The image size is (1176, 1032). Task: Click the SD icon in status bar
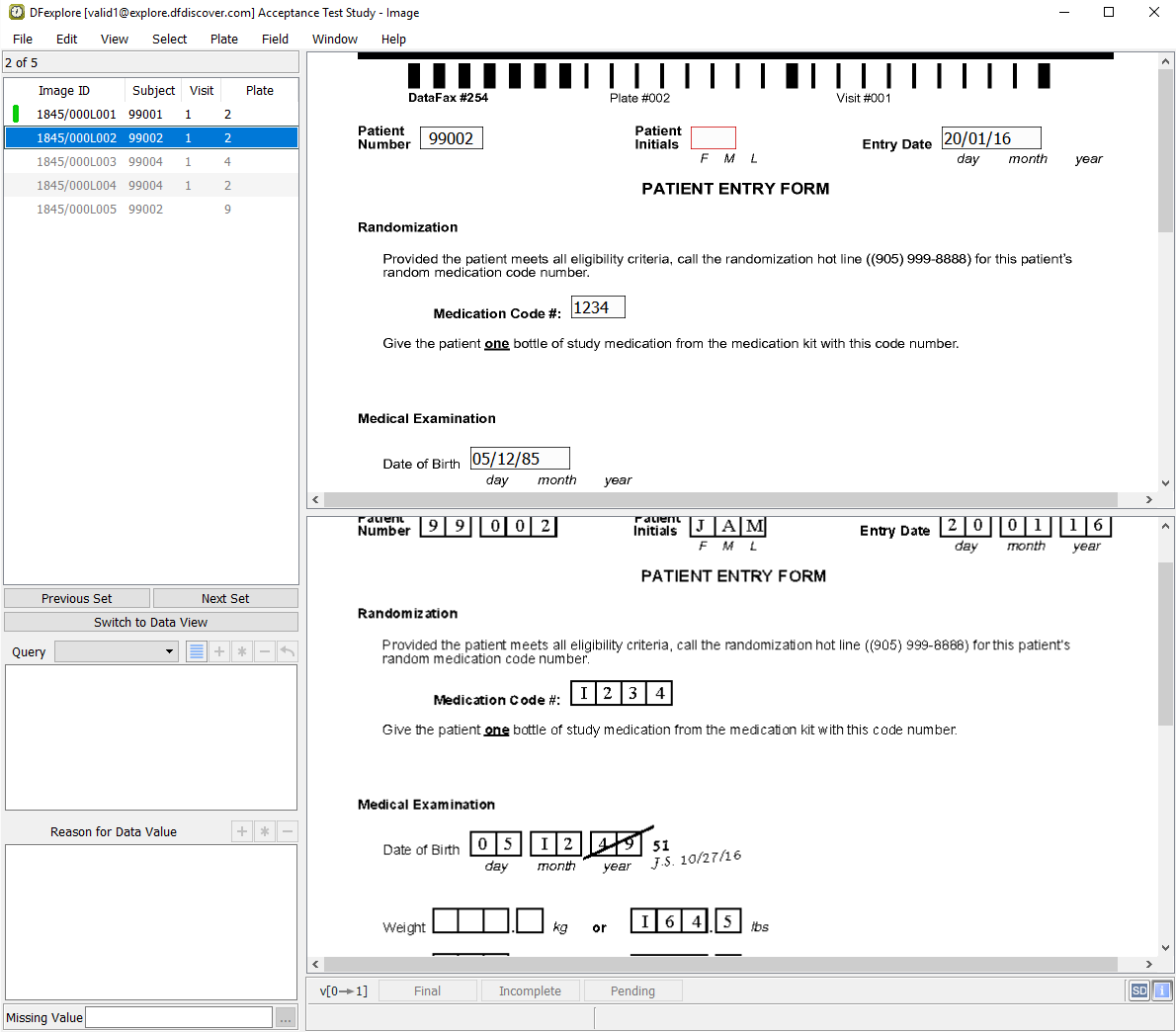(x=1139, y=990)
